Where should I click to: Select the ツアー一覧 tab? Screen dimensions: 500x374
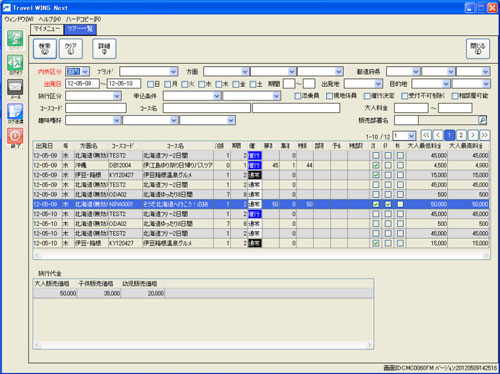point(80,29)
